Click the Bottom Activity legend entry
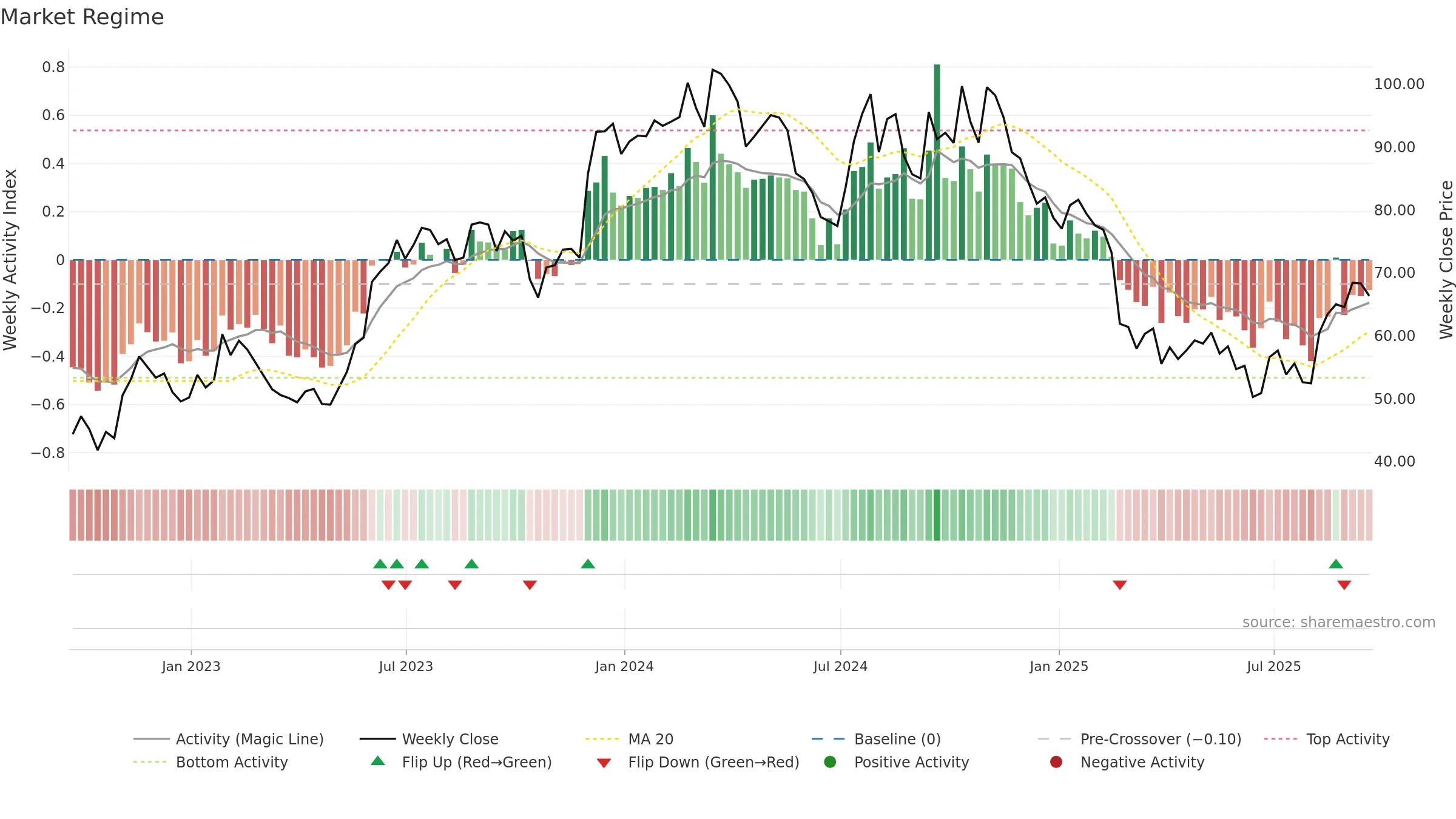Viewport: 1456px width, 819px height. tap(211, 762)
